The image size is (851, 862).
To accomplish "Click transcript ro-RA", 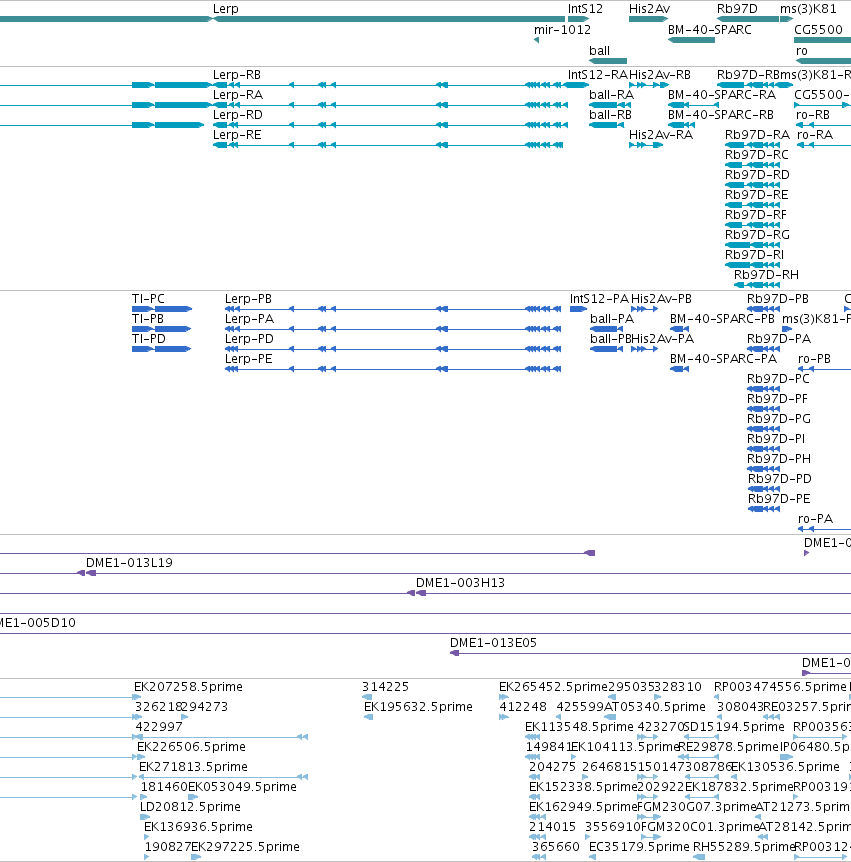I will (x=815, y=135).
